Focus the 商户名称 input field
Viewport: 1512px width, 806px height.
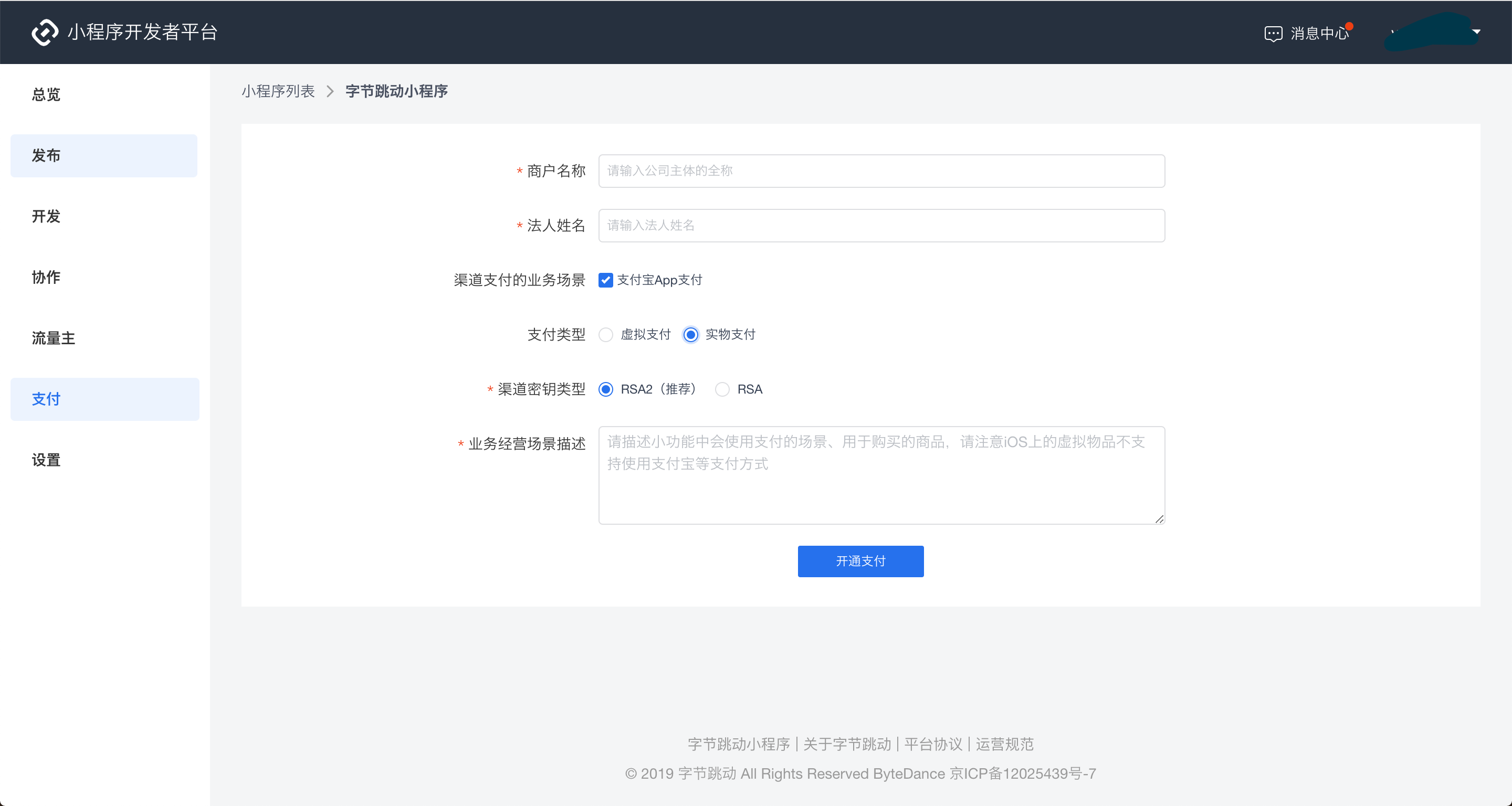coord(881,171)
